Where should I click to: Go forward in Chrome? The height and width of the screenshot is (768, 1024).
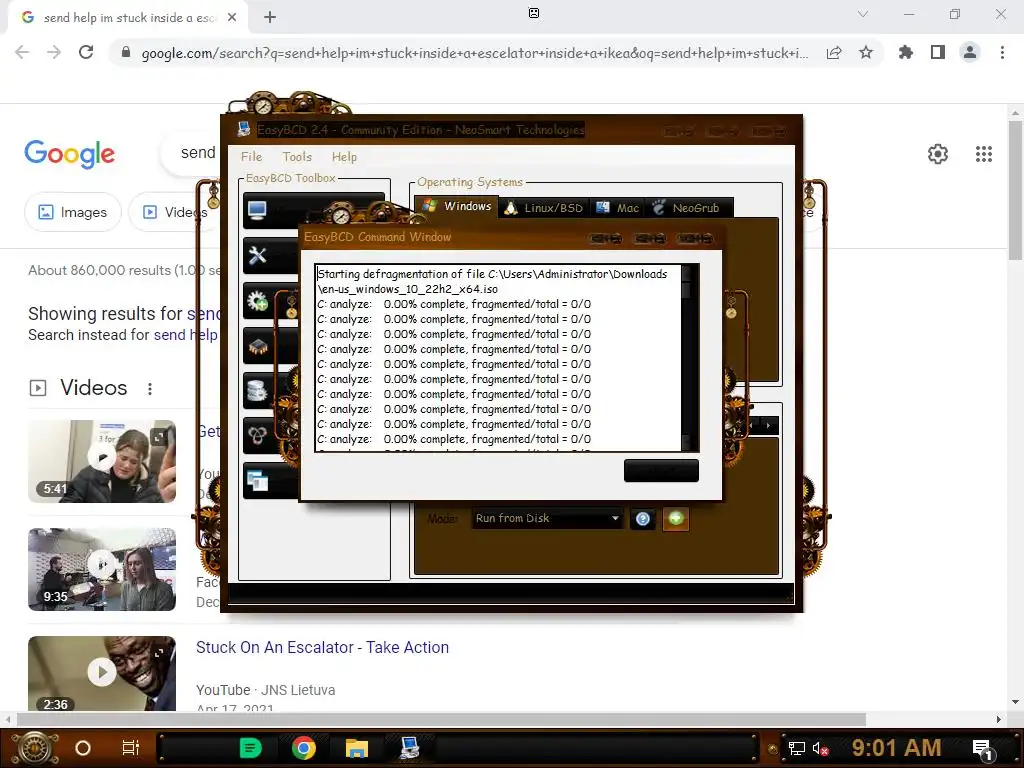coord(54,52)
